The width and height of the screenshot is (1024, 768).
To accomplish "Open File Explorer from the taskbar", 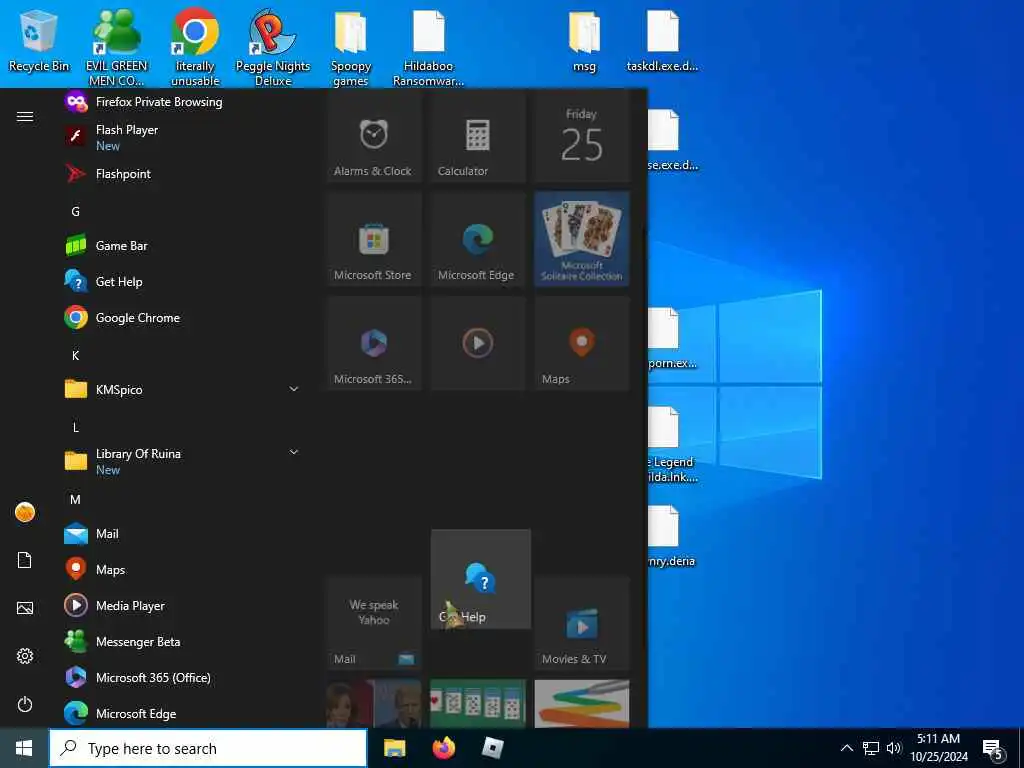I will click(x=394, y=748).
